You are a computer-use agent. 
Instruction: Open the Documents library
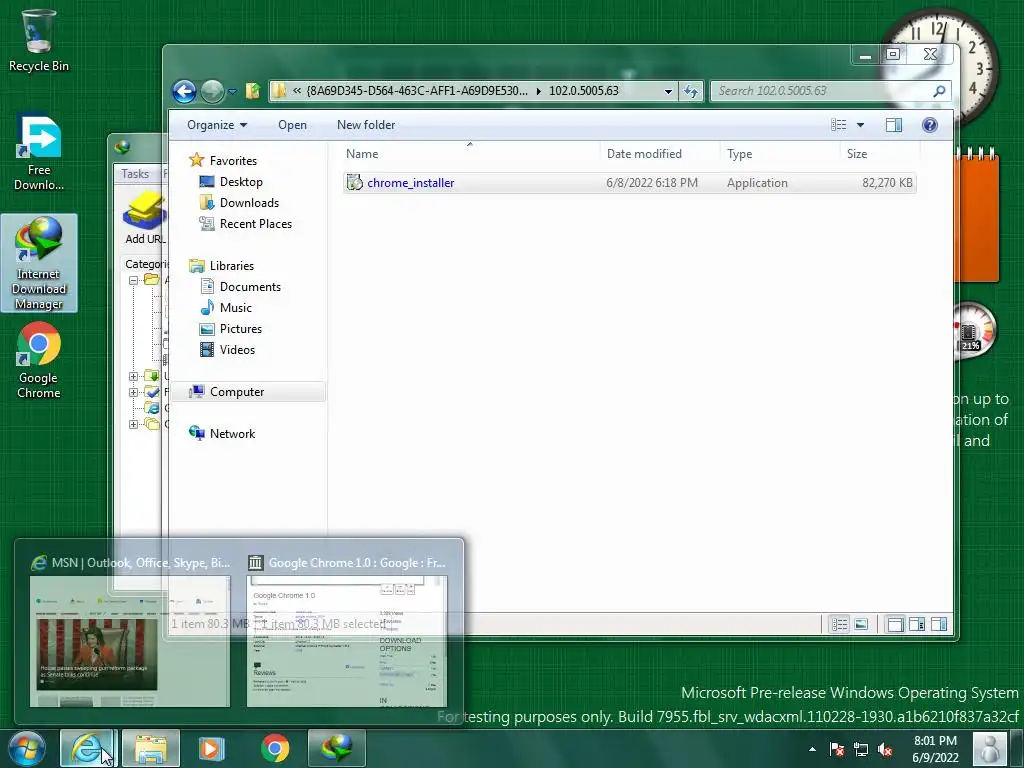coord(250,287)
